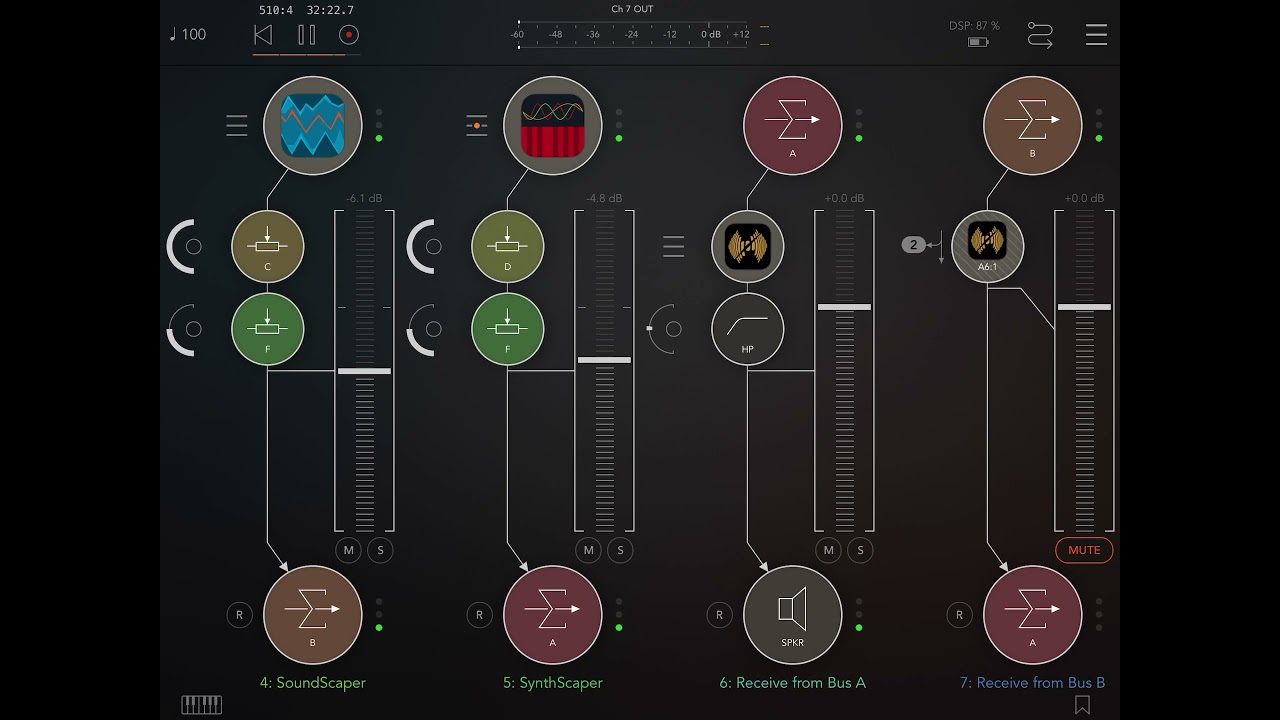This screenshot has height=720, width=1280.
Task: Open the HP high-pass filter node
Action: [748, 329]
